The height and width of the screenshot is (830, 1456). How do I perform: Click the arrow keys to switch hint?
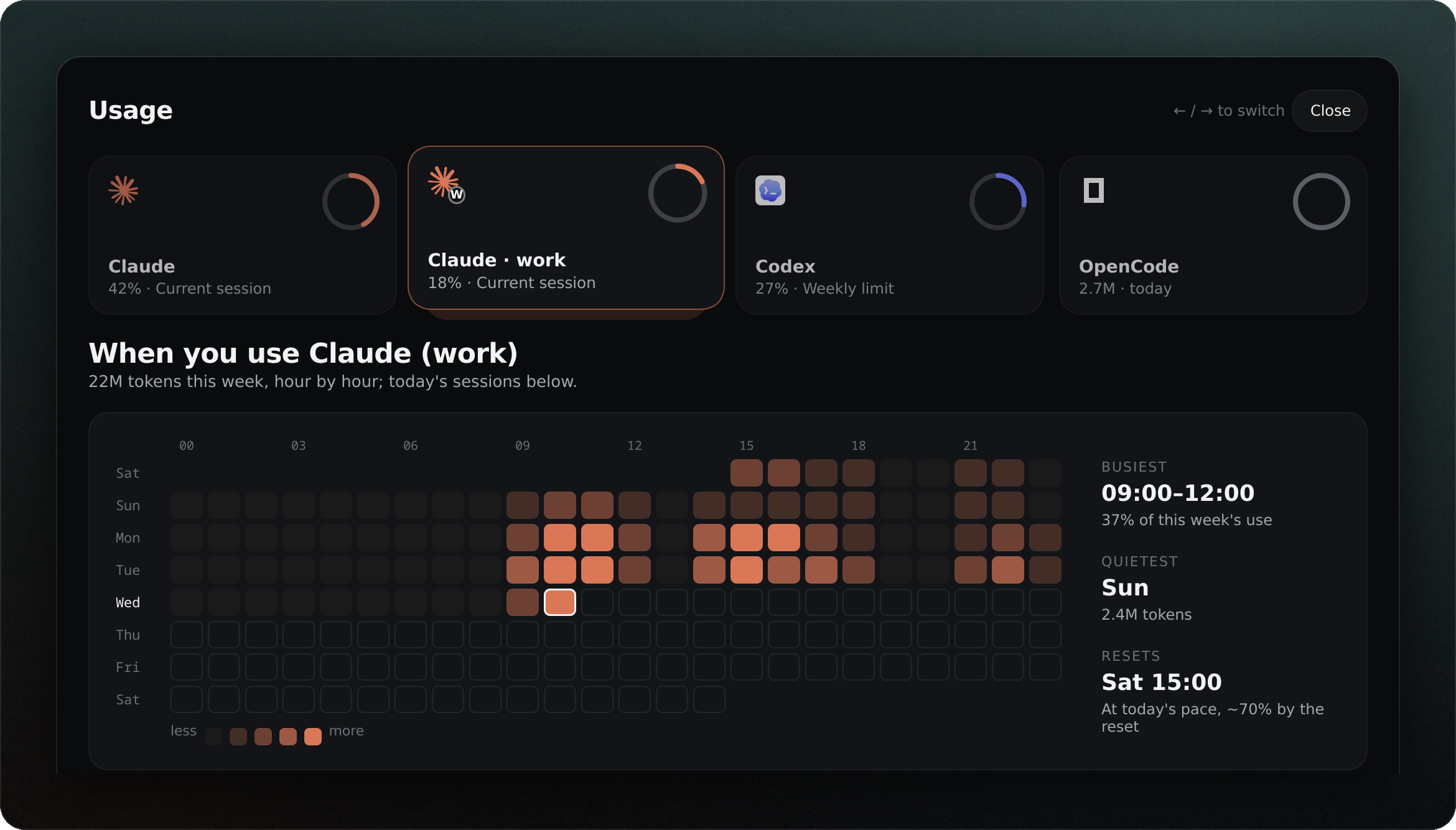coord(1229,111)
